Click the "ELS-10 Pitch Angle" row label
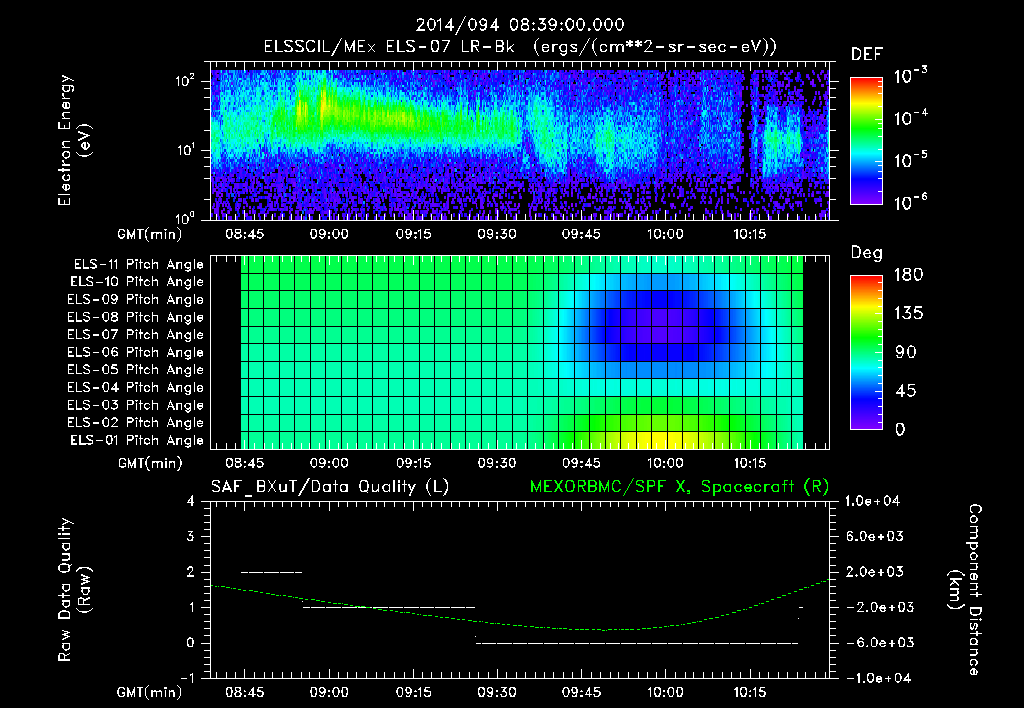1024x708 pixels. pyautogui.click(x=137, y=282)
